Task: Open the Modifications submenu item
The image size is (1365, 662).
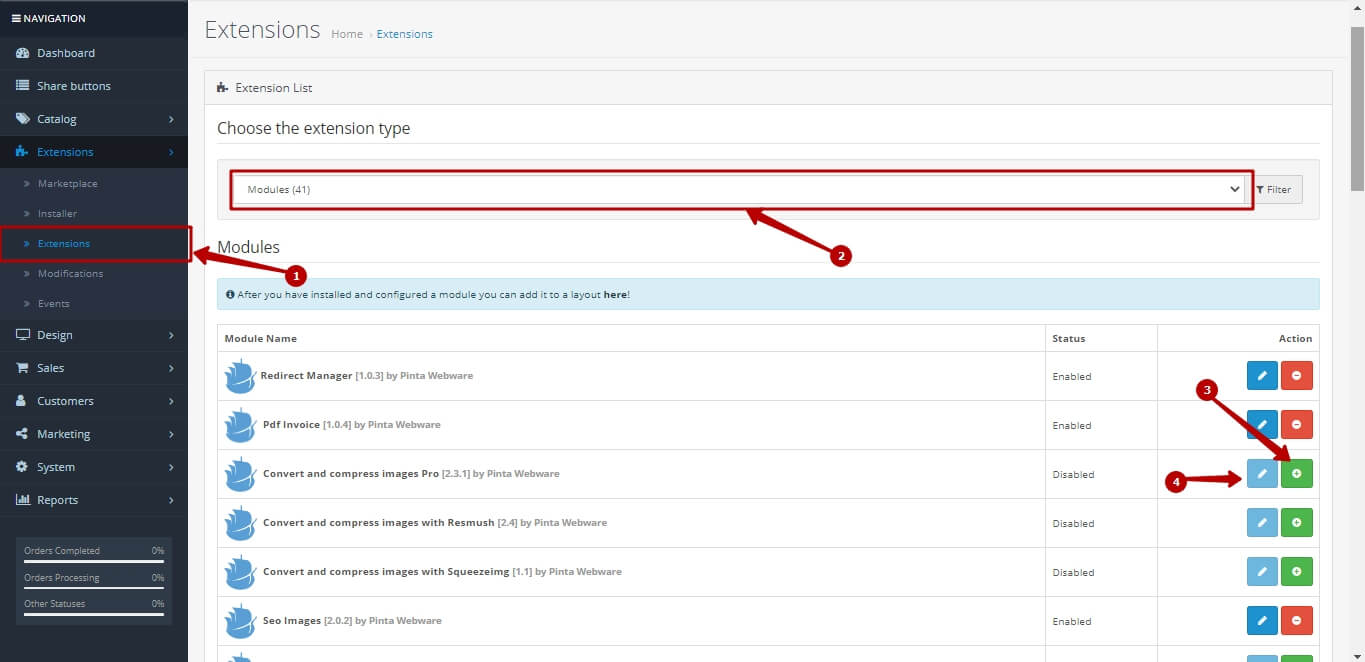Action: click(x=70, y=274)
